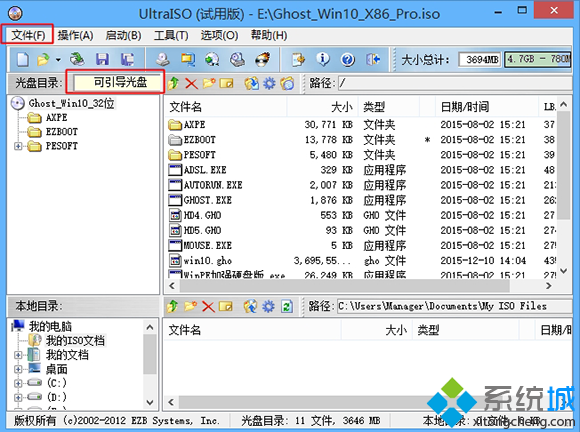Click local path field C:\Users\Manager
The image size is (580, 432).
(455, 306)
